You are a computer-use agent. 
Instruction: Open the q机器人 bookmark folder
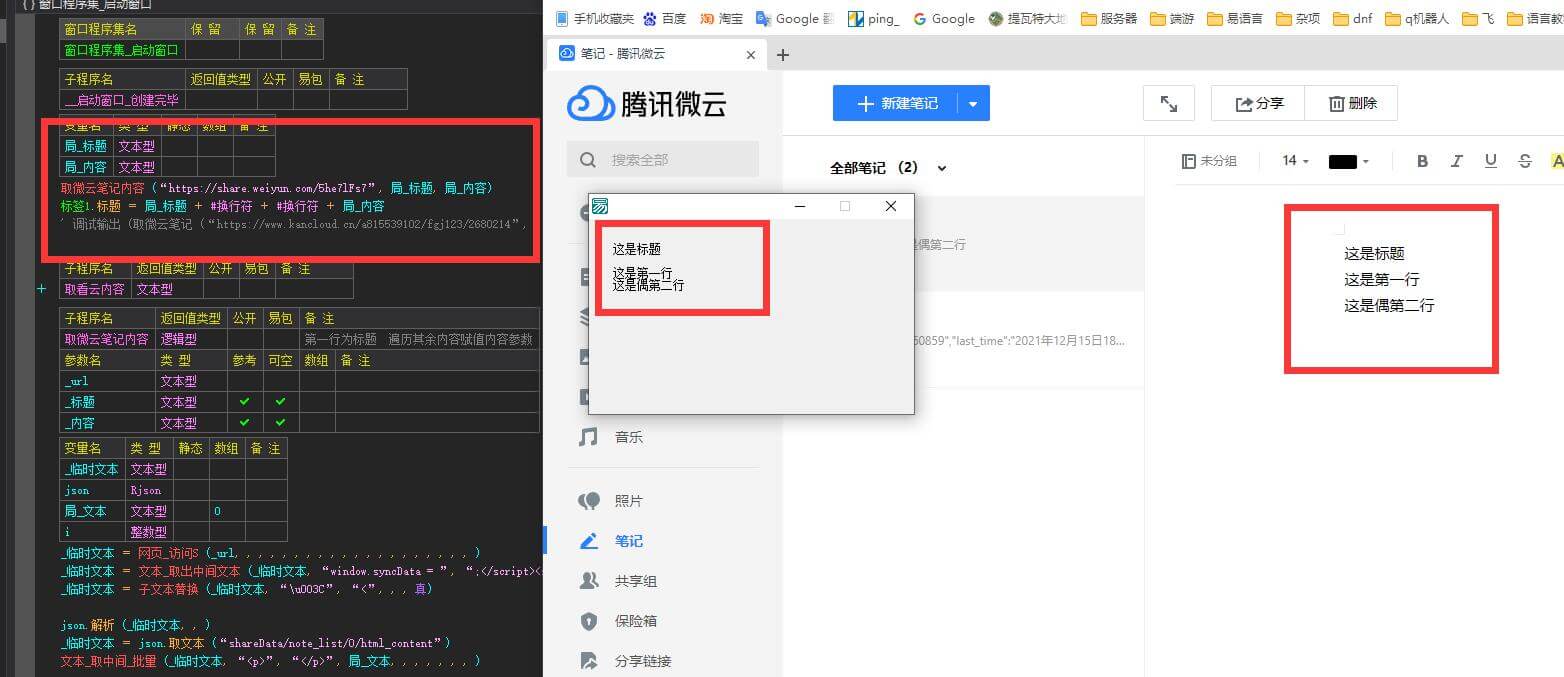tap(1417, 18)
